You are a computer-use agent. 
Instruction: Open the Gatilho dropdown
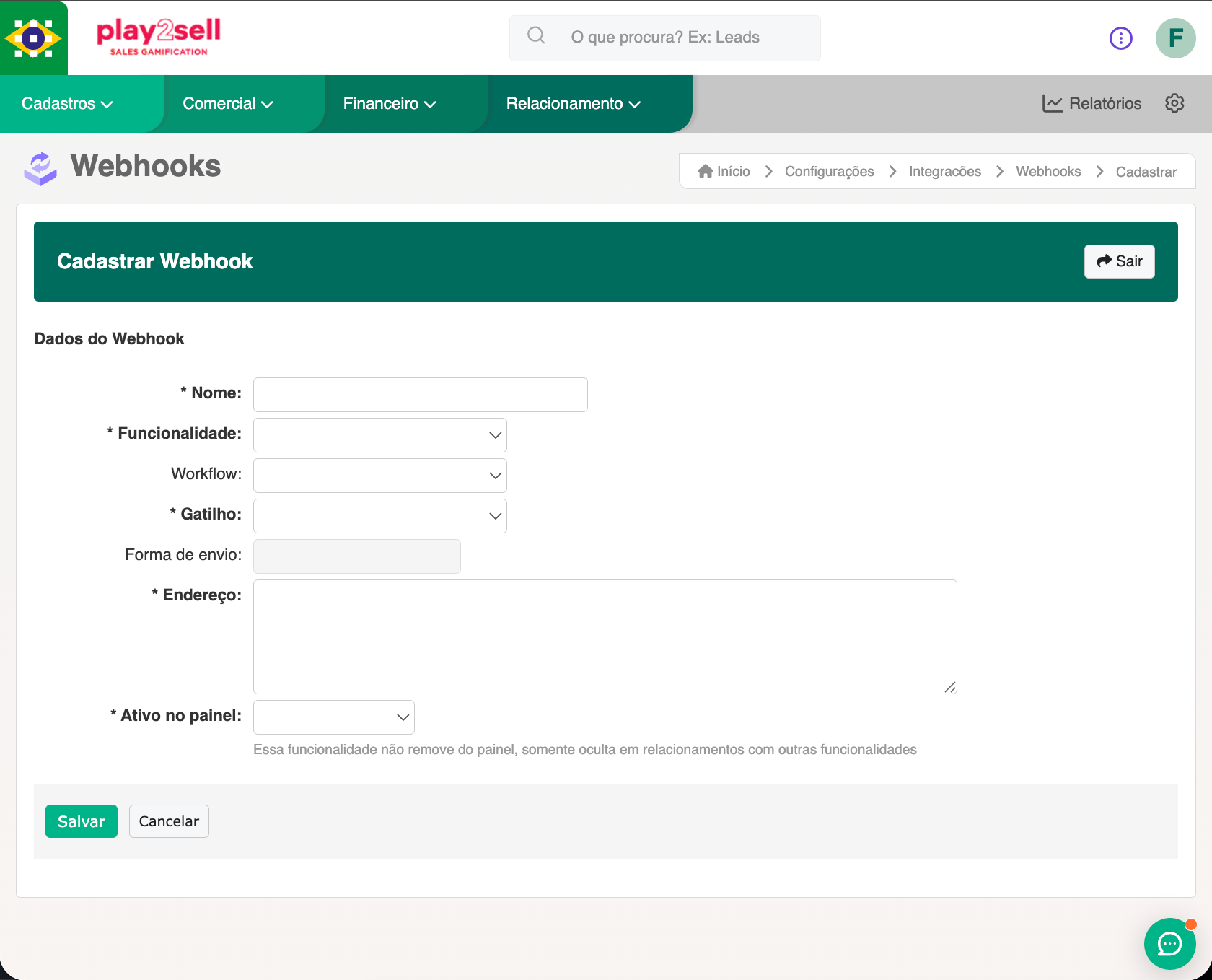(x=379, y=516)
